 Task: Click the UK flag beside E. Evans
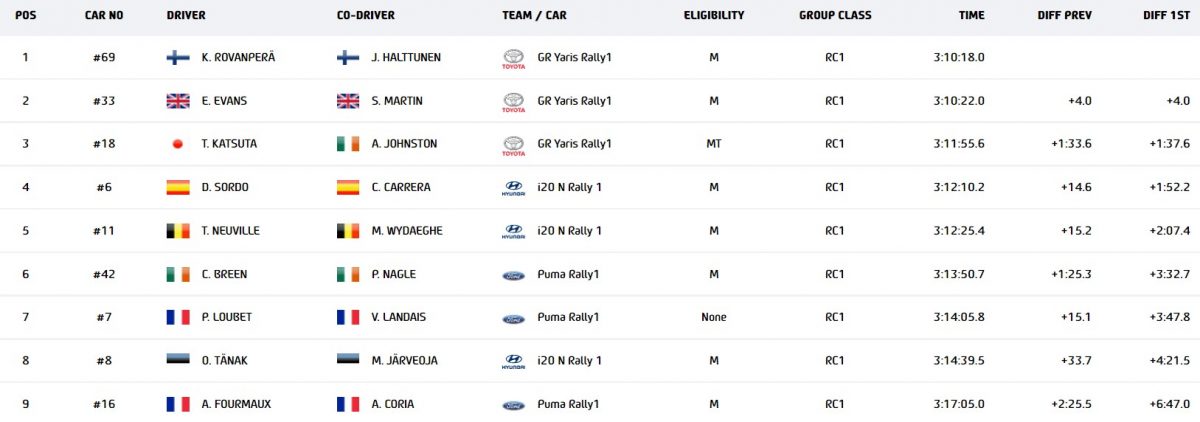pyautogui.click(x=178, y=101)
